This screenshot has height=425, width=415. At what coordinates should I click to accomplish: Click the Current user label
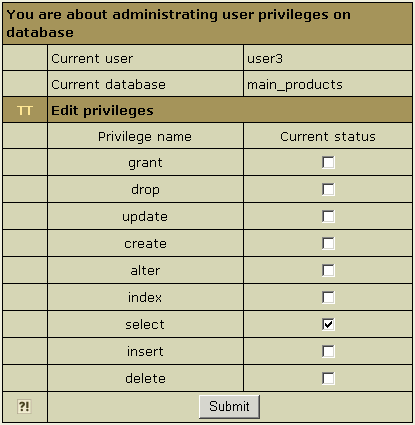[x=92, y=59]
